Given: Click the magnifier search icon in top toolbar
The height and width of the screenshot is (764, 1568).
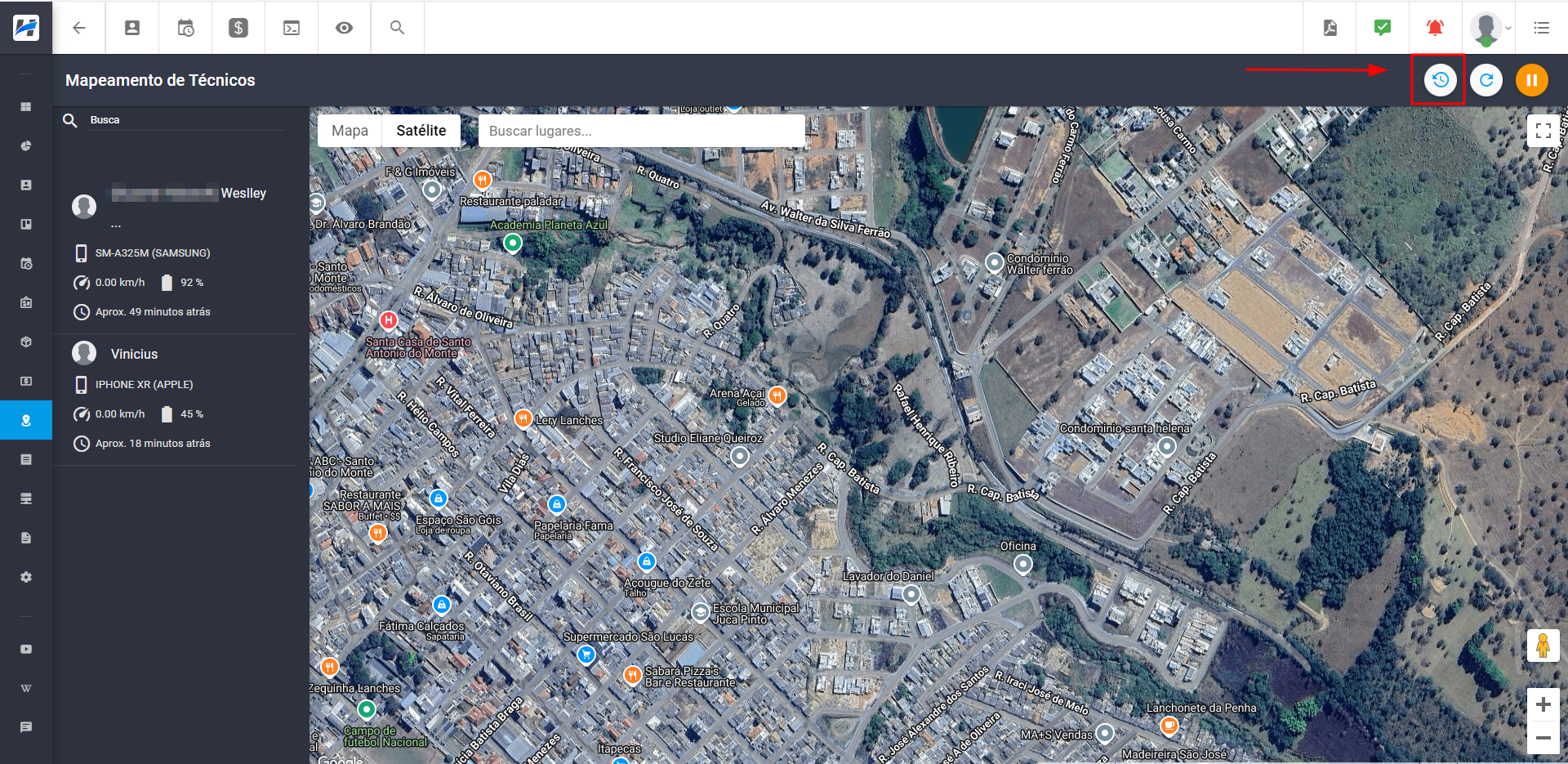Looking at the screenshot, I should [398, 28].
